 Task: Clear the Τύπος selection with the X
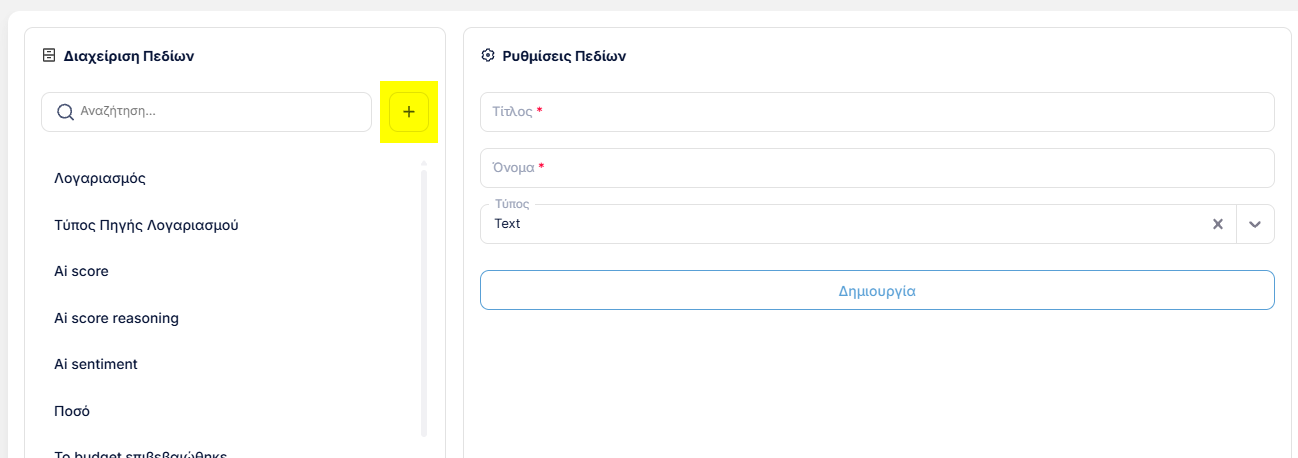1218,224
